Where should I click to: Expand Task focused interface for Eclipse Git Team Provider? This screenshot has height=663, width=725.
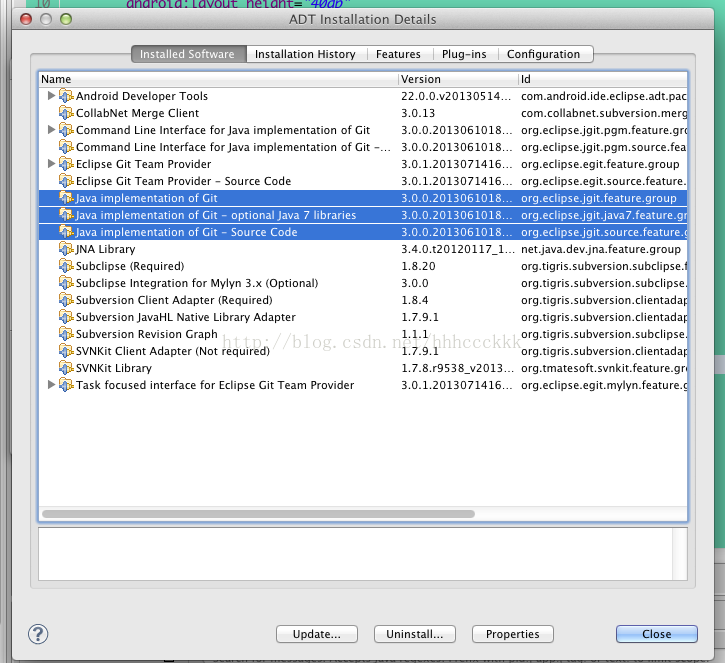coord(51,385)
